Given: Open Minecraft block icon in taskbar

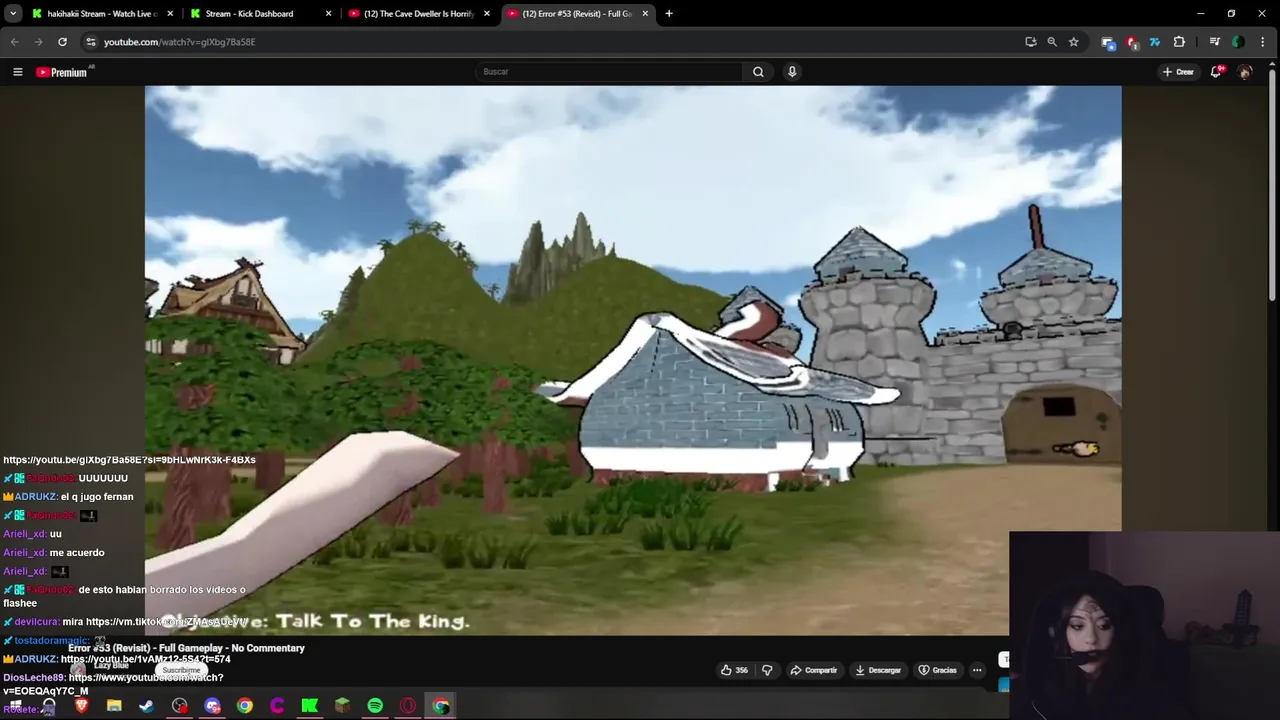Looking at the screenshot, I should tap(342, 705).
